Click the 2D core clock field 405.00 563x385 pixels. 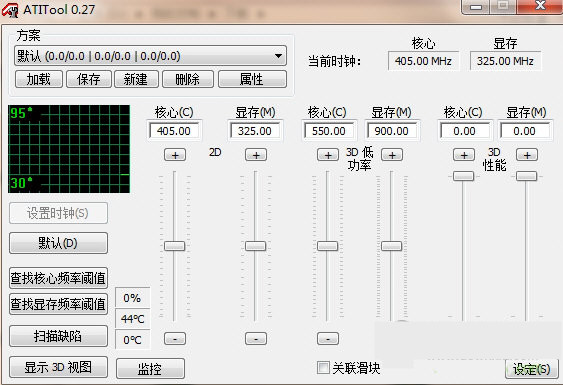(174, 131)
